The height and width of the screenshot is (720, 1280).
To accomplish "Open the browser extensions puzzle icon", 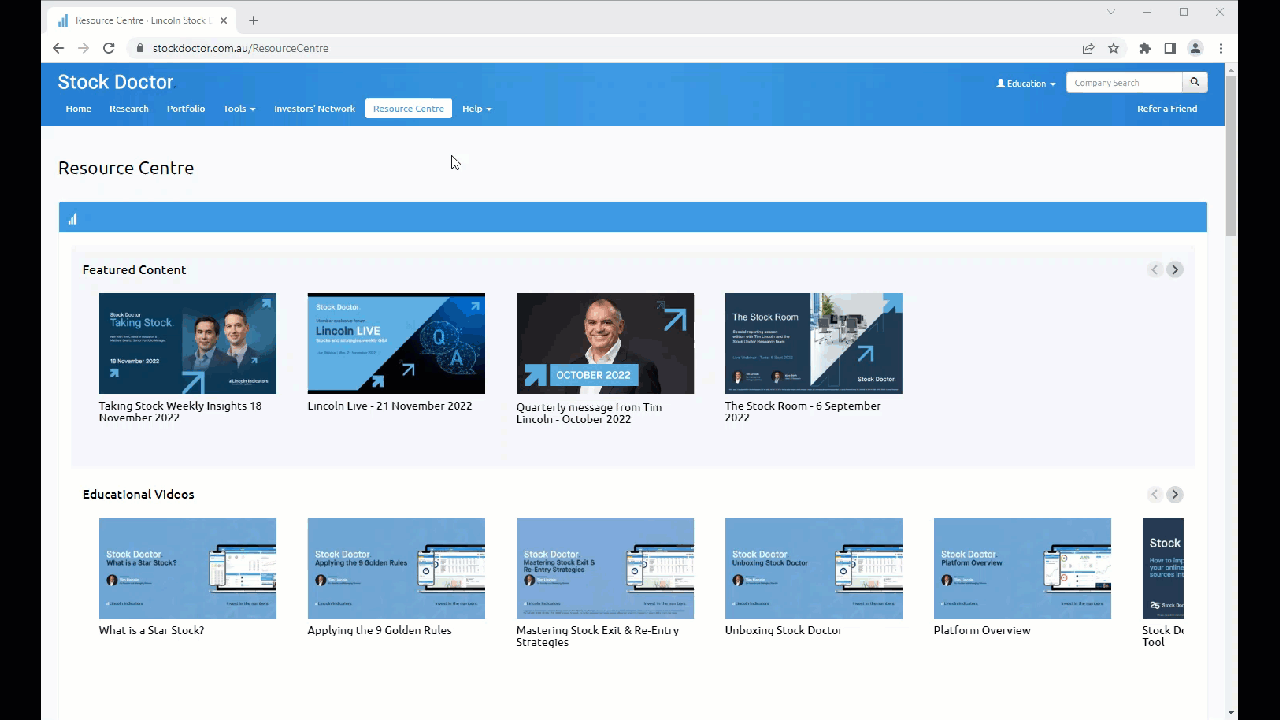I will (x=1145, y=48).
